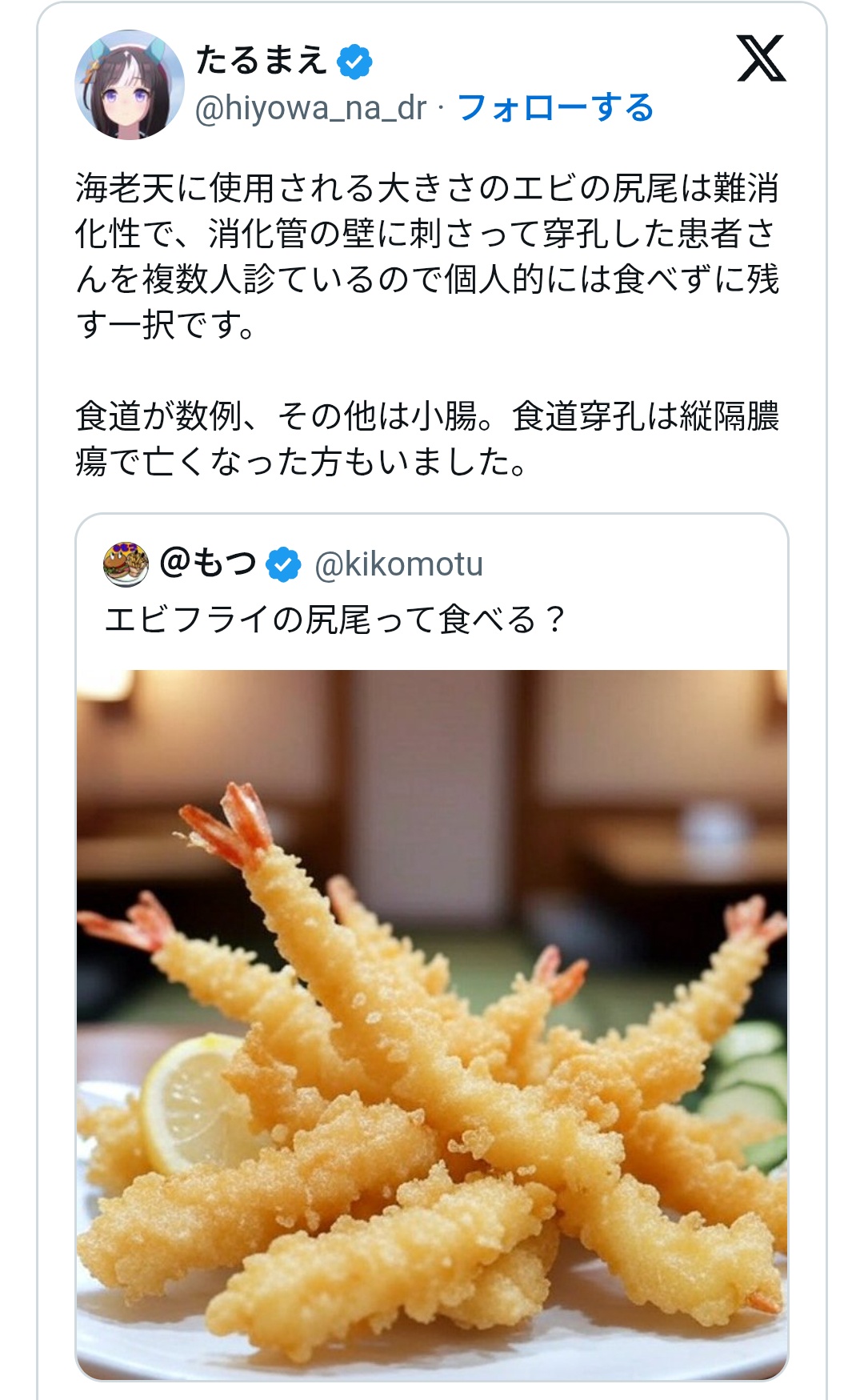
Task: Open the @hiyowa_na_dr handle link
Action: (310, 108)
